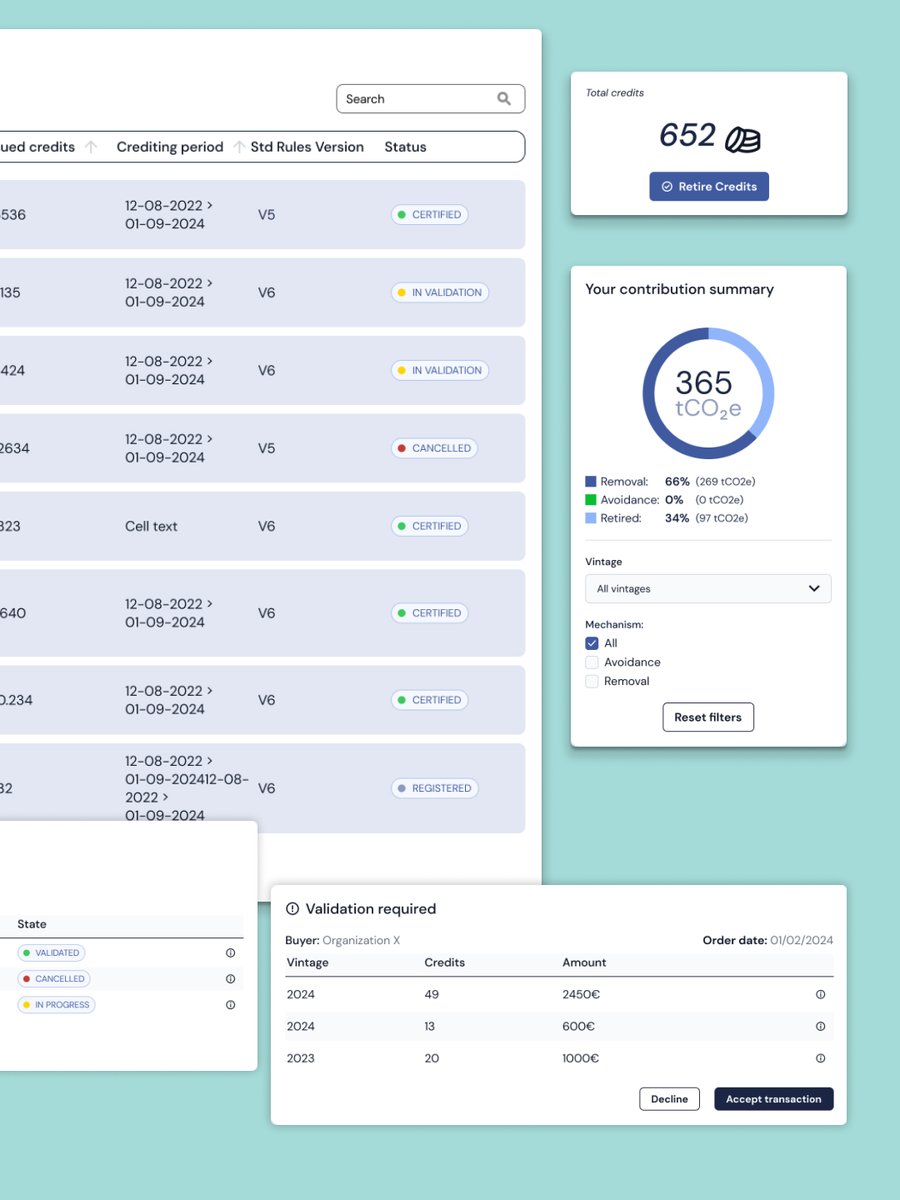This screenshot has width=900, height=1200.
Task: Click the info icon next to CANCELLED state
Action: tap(230, 979)
